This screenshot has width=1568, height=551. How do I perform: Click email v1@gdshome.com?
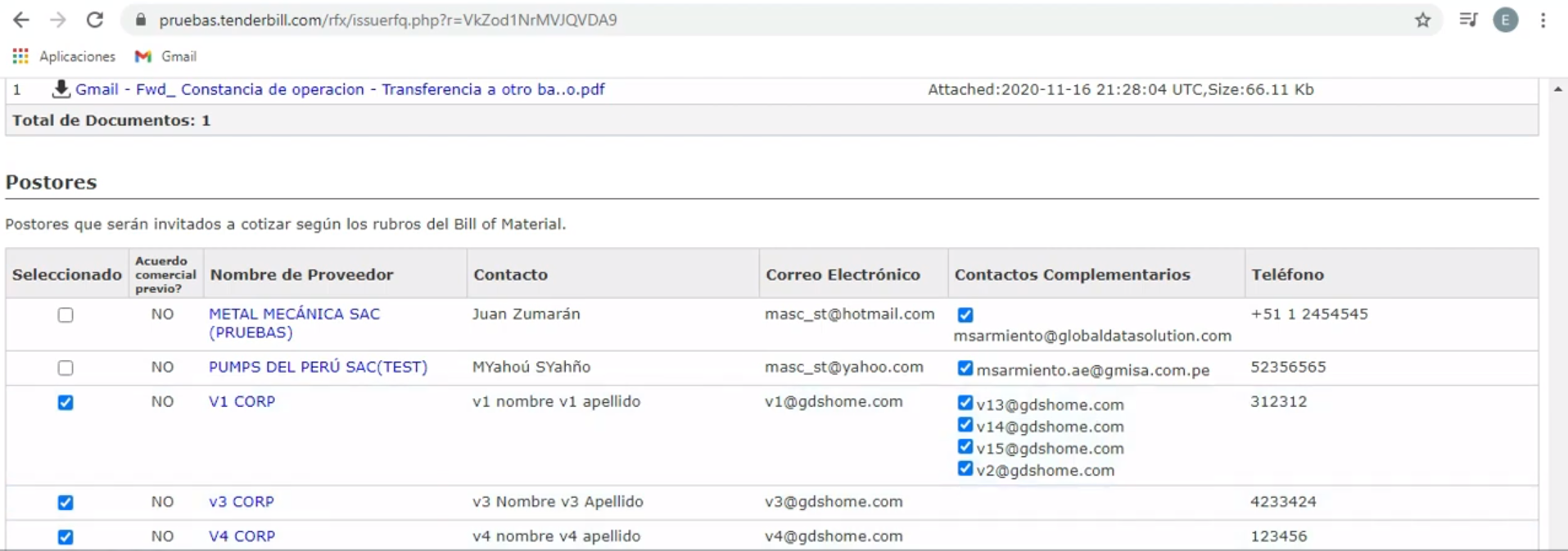click(x=834, y=401)
